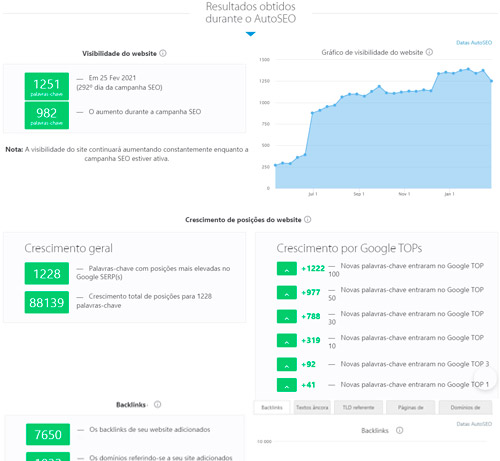Click green arrow icon for +788 TOP 30
This screenshot has height=461, width=500.
pos(287,316)
